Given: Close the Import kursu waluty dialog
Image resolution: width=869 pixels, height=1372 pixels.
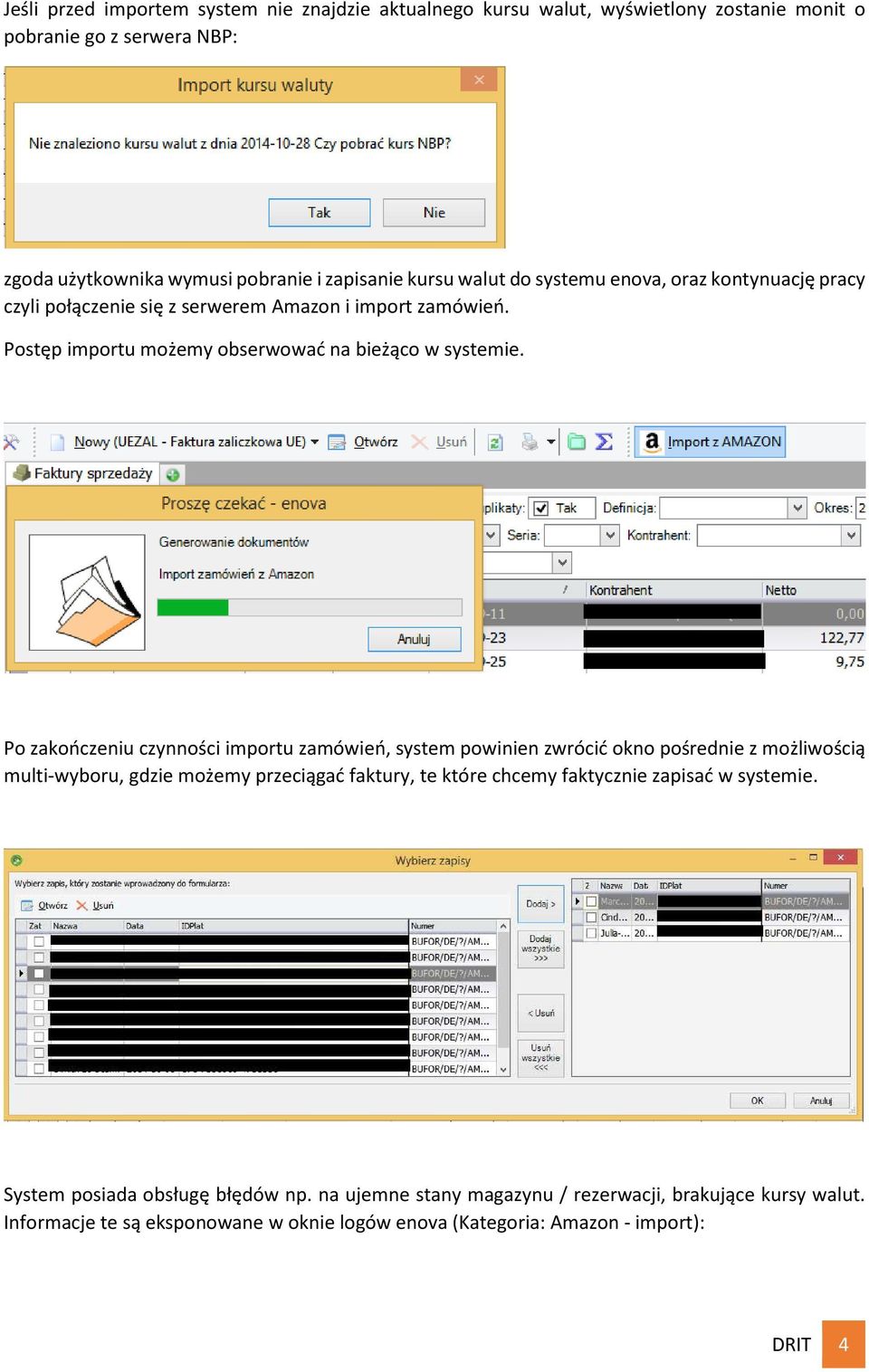Looking at the screenshot, I should pos(479,80).
